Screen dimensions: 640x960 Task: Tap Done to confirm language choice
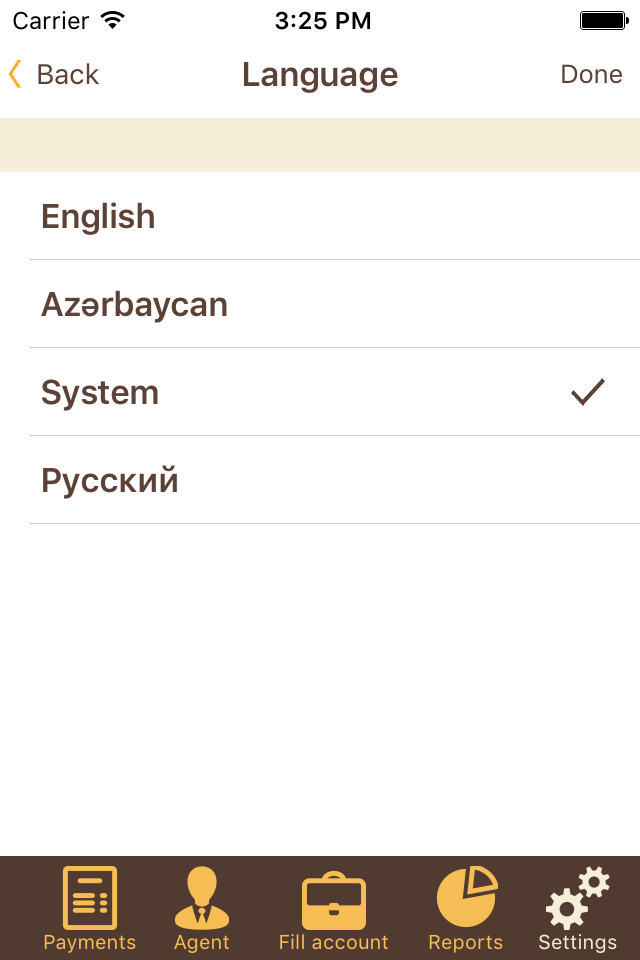[x=591, y=74]
